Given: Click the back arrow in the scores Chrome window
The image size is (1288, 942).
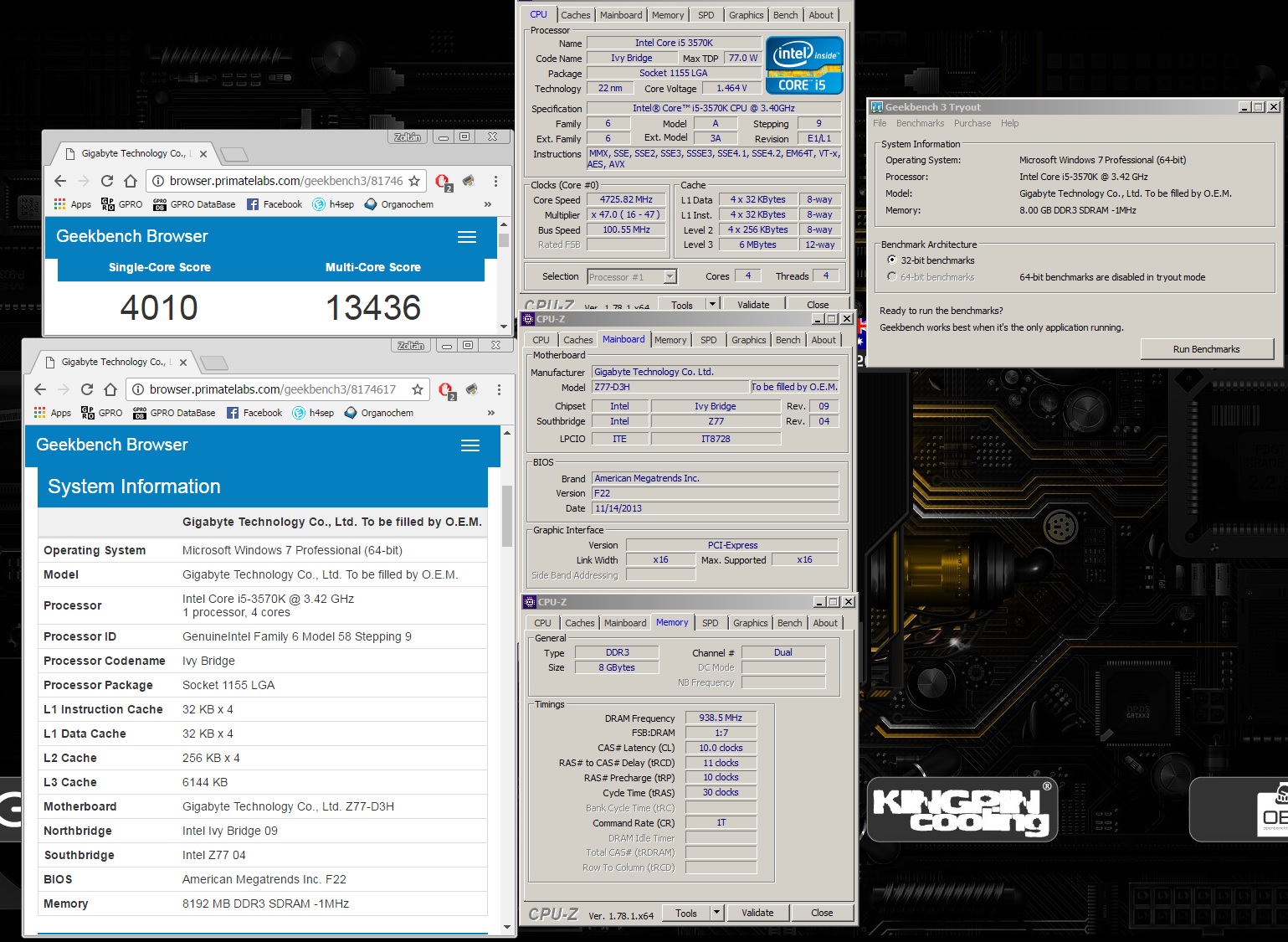Looking at the screenshot, I should pyautogui.click(x=60, y=181).
